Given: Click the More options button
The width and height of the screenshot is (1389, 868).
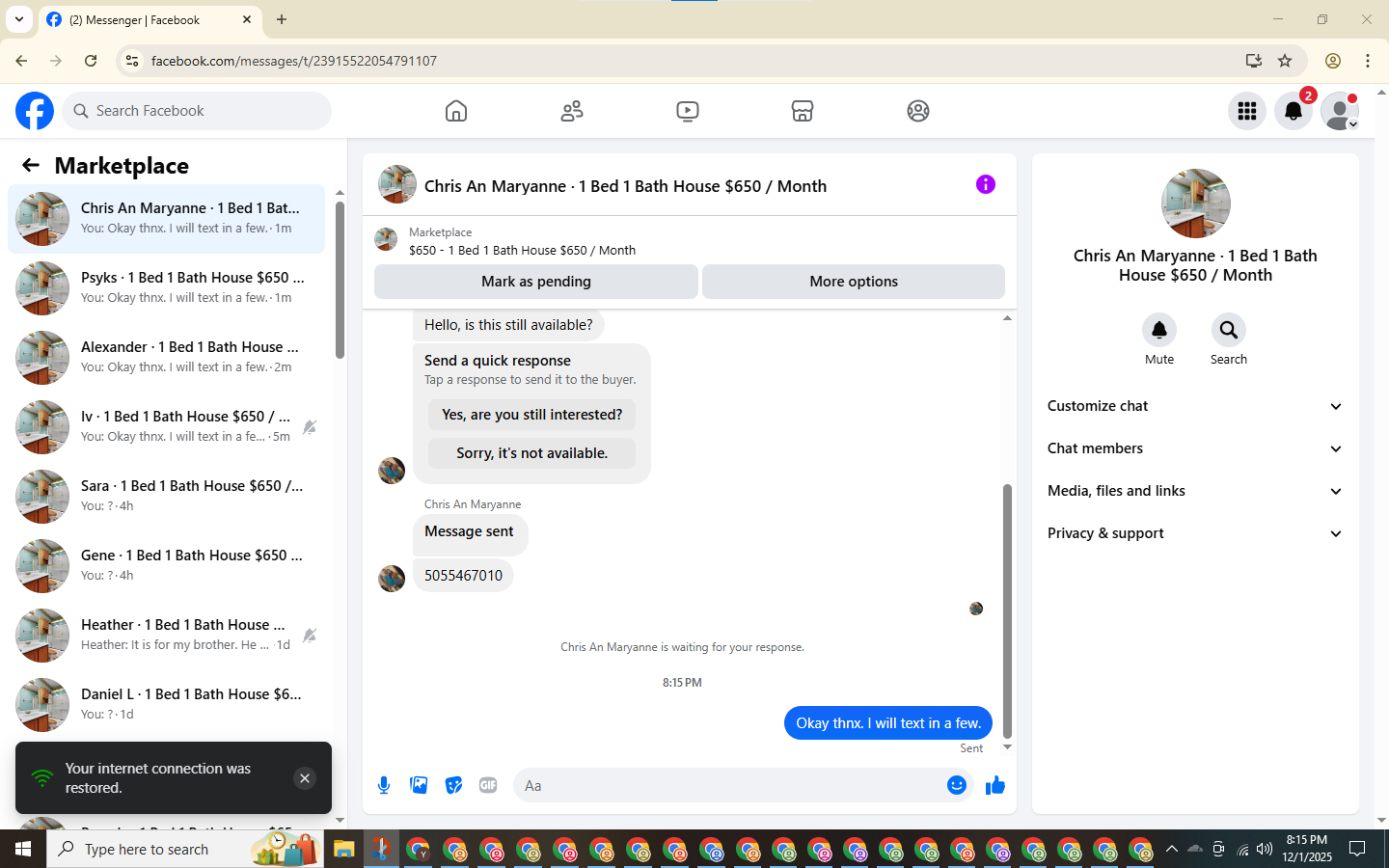Looking at the screenshot, I should point(854,282).
